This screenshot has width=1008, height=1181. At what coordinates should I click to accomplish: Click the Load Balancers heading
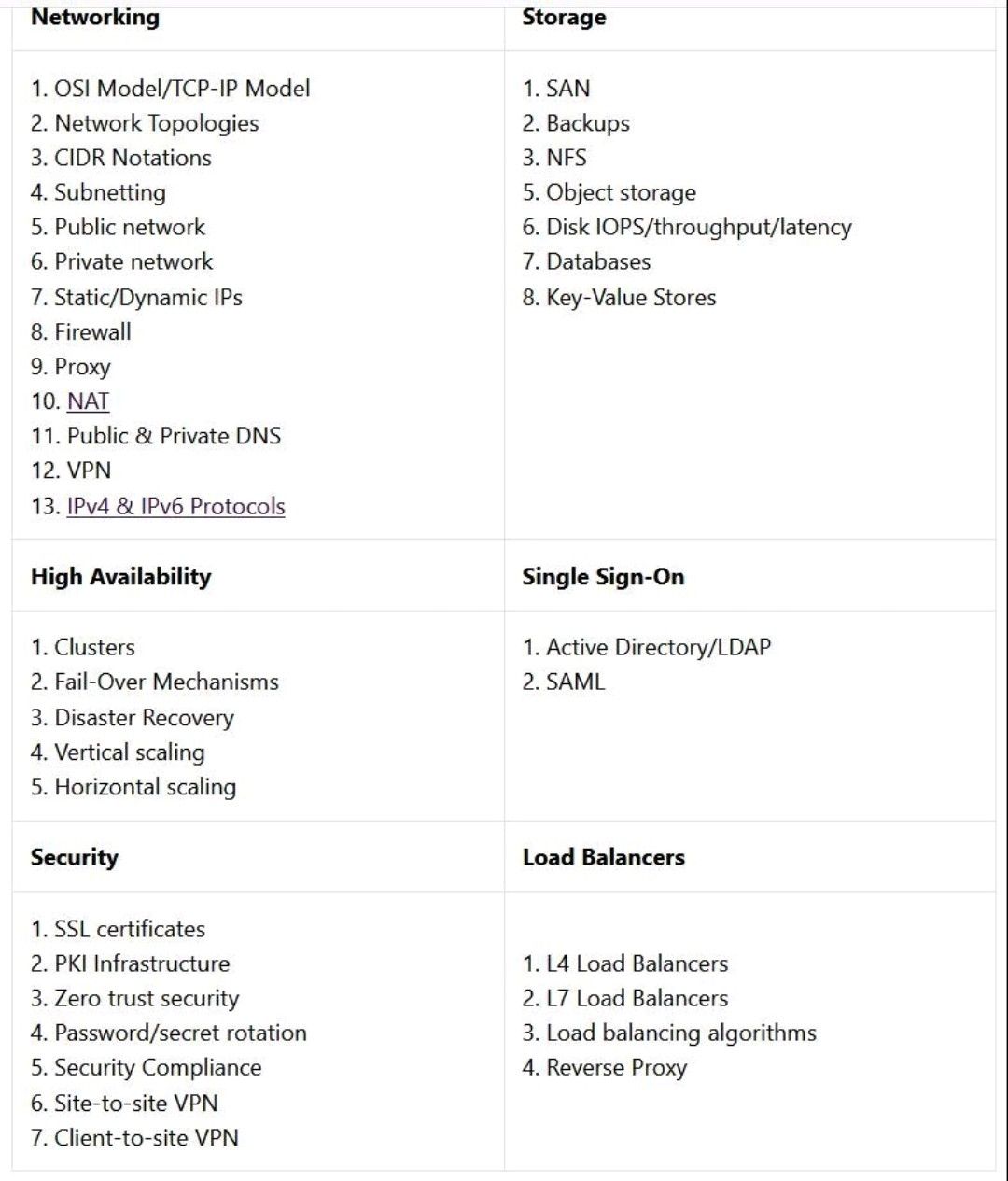pos(603,857)
